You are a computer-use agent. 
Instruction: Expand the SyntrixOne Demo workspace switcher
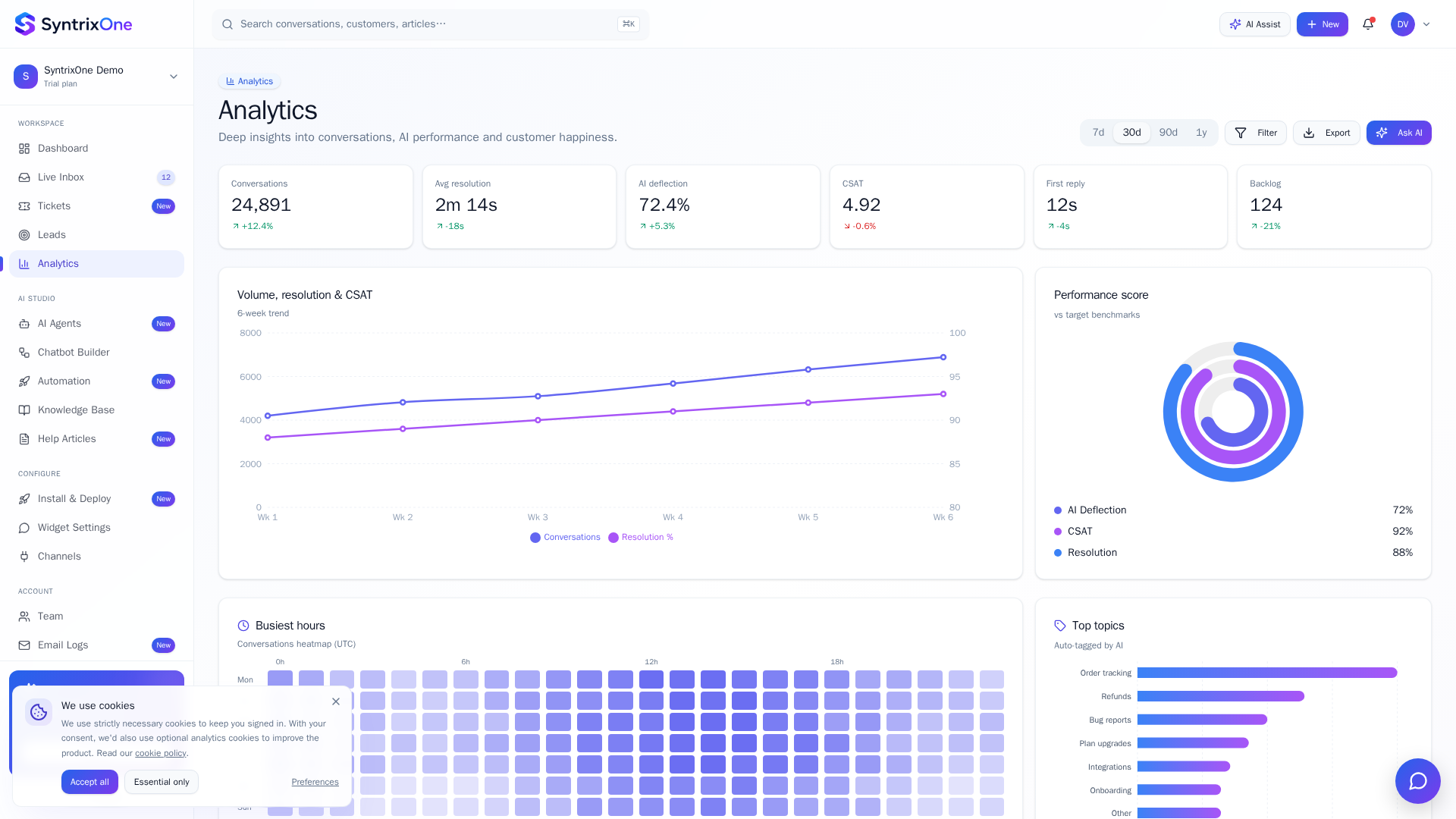96,77
